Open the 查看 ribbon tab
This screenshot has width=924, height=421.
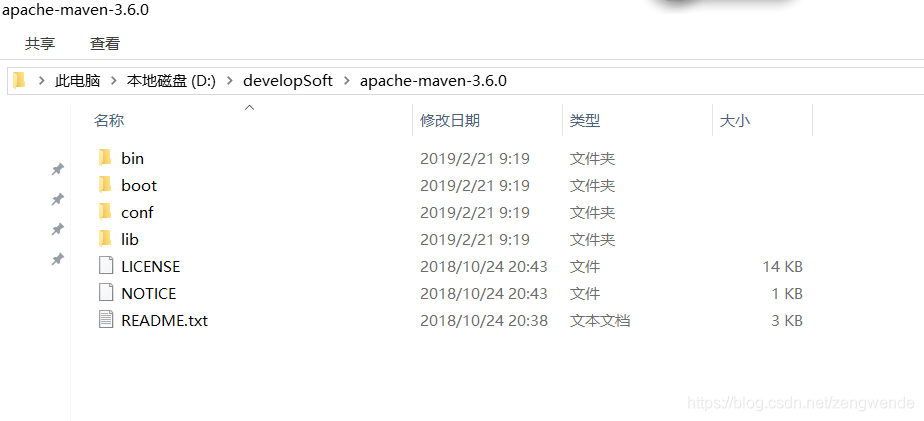click(x=105, y=43)
